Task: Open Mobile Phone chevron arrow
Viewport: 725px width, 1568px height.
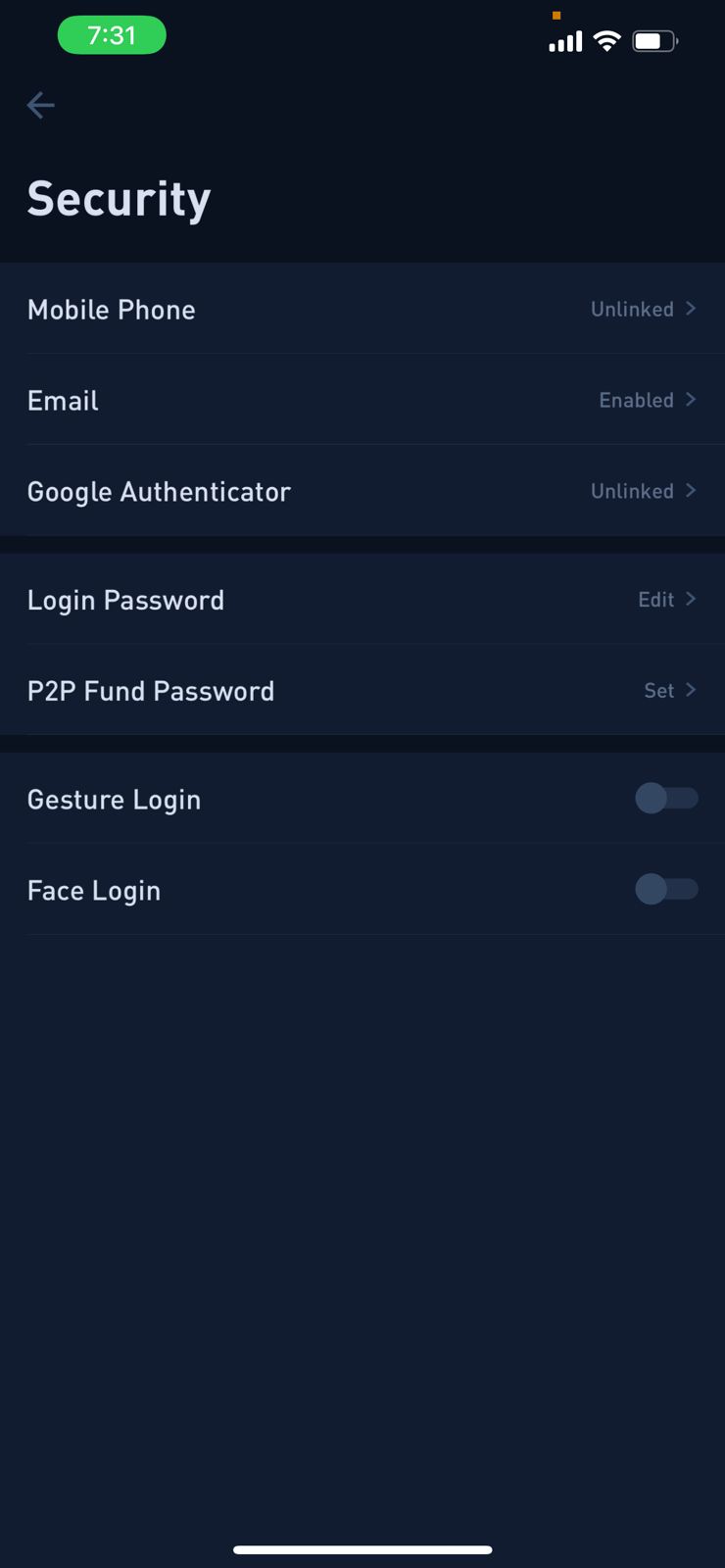Action: (x=691, y=309)
